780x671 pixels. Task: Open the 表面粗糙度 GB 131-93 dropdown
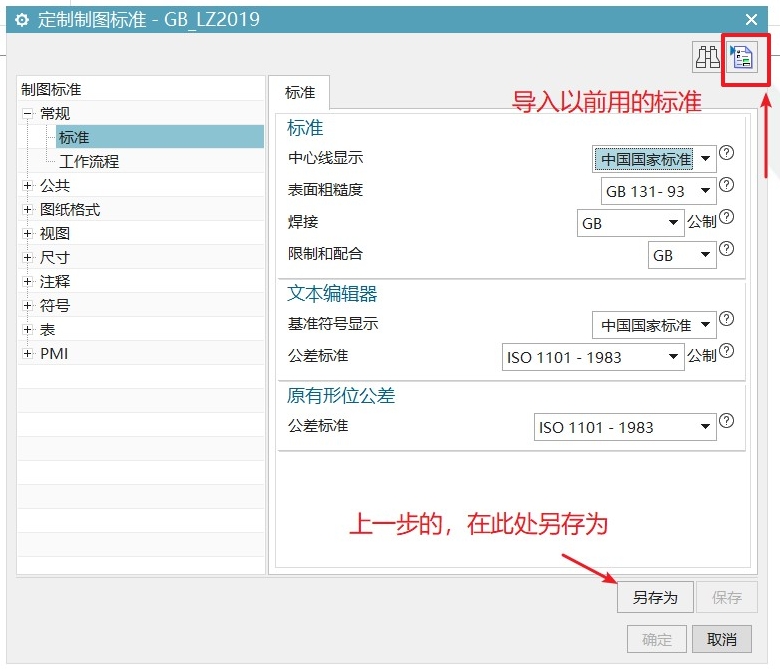point(659,191)
